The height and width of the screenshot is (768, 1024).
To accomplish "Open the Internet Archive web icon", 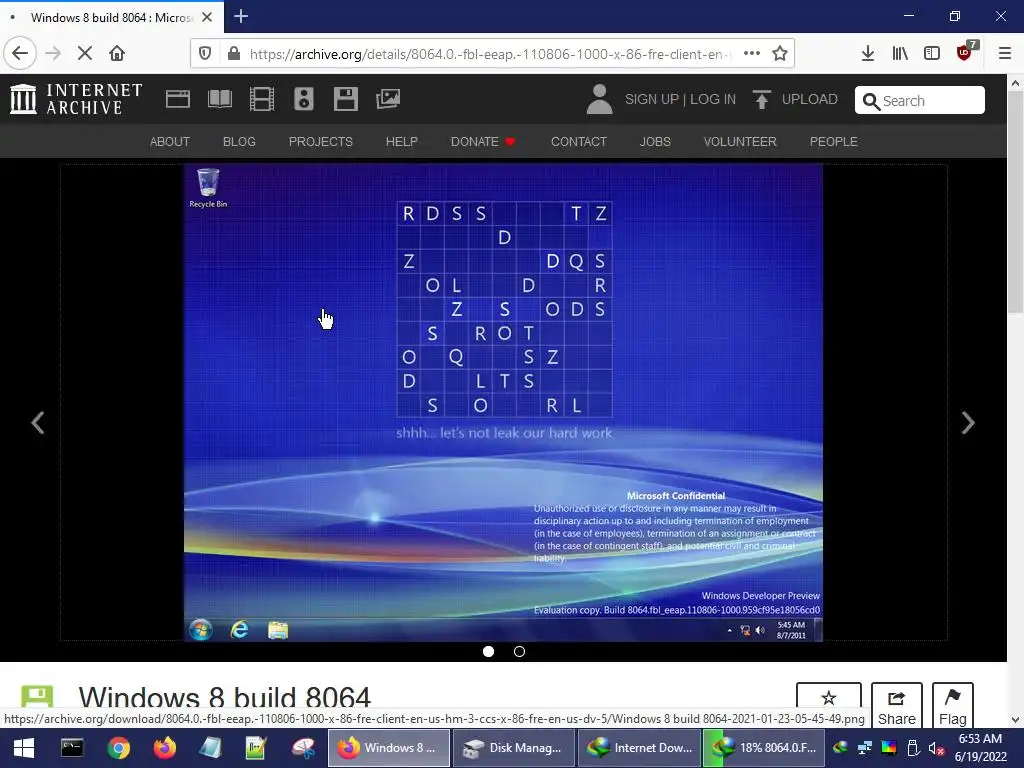I will [178, 99].
